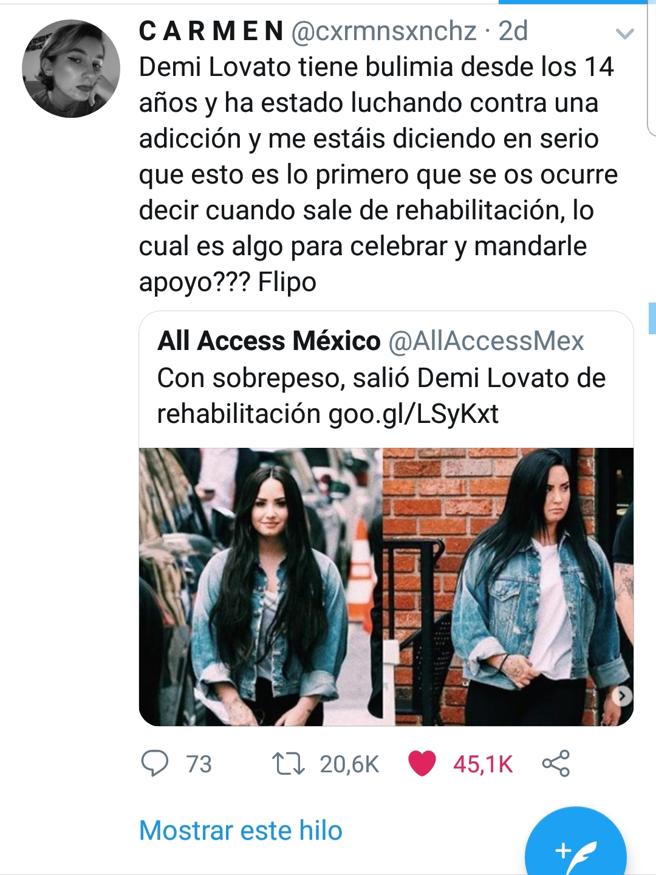
Task: Open the CARMEN display name
Action: (x=211, y=31)
